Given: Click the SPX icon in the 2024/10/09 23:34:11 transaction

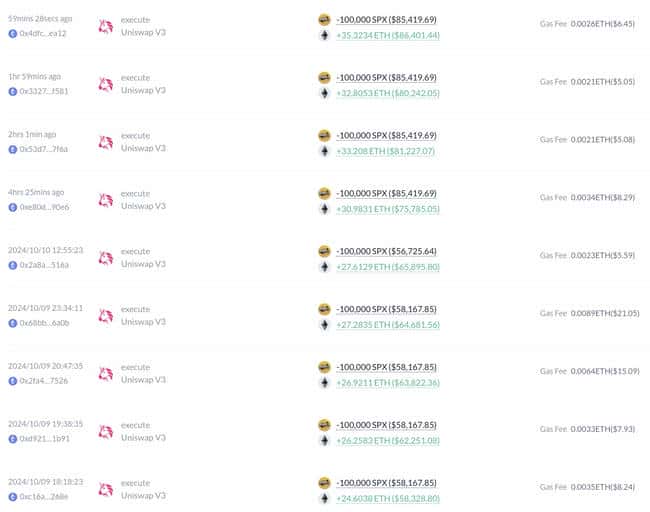Looking at the screenshot, I should point(323,309).
